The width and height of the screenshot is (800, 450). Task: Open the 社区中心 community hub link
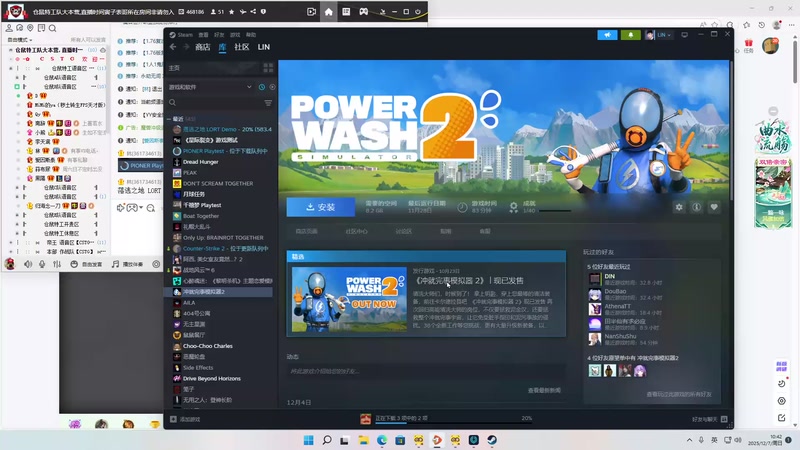[x=356, y=231]
